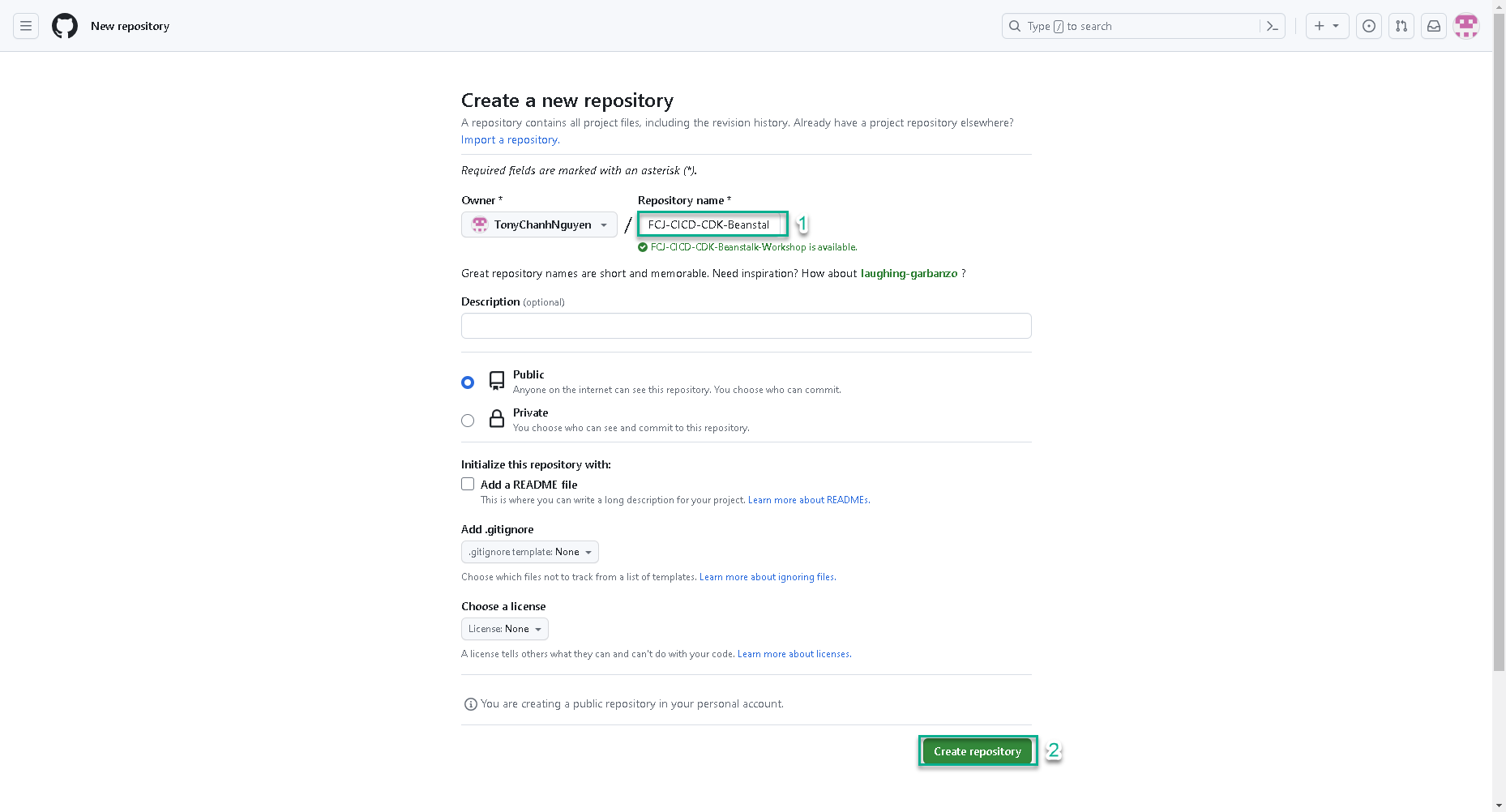Use the laughing-garbanzo name suggestion
The height and width of the screenshot is (812, 1506).
point(909,273)
